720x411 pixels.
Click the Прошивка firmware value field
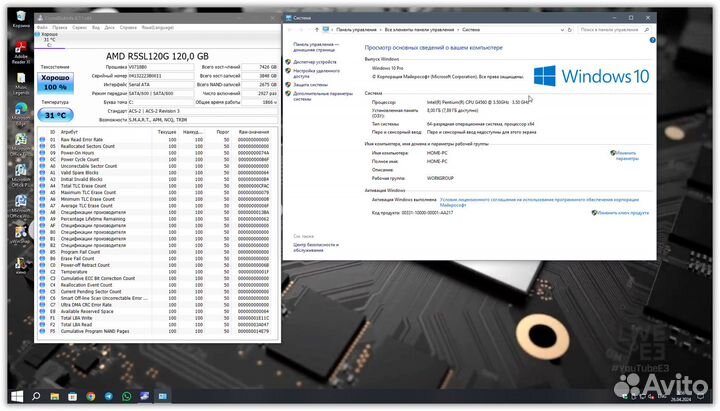click(x=160, y=67)
